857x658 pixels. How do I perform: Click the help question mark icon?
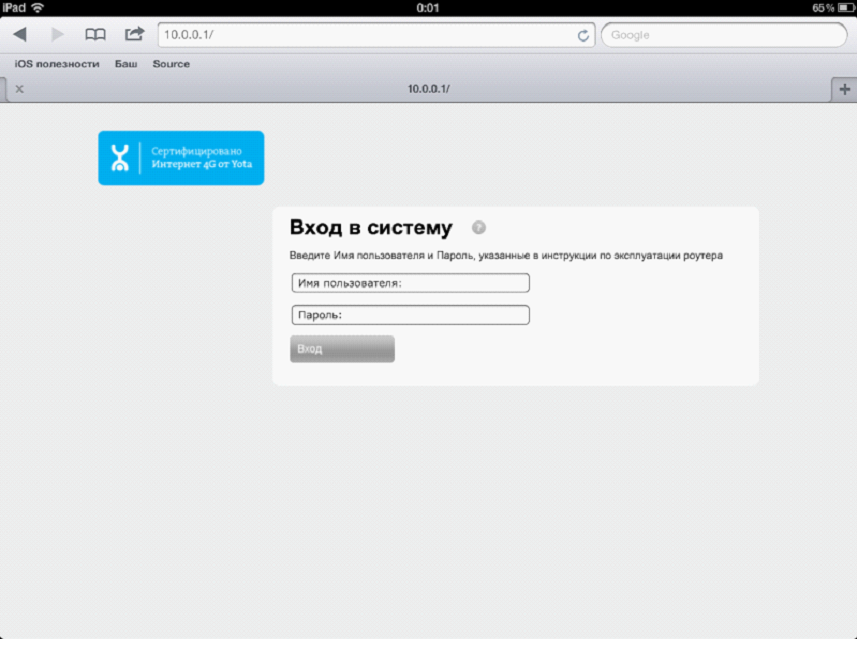point(479,227)
